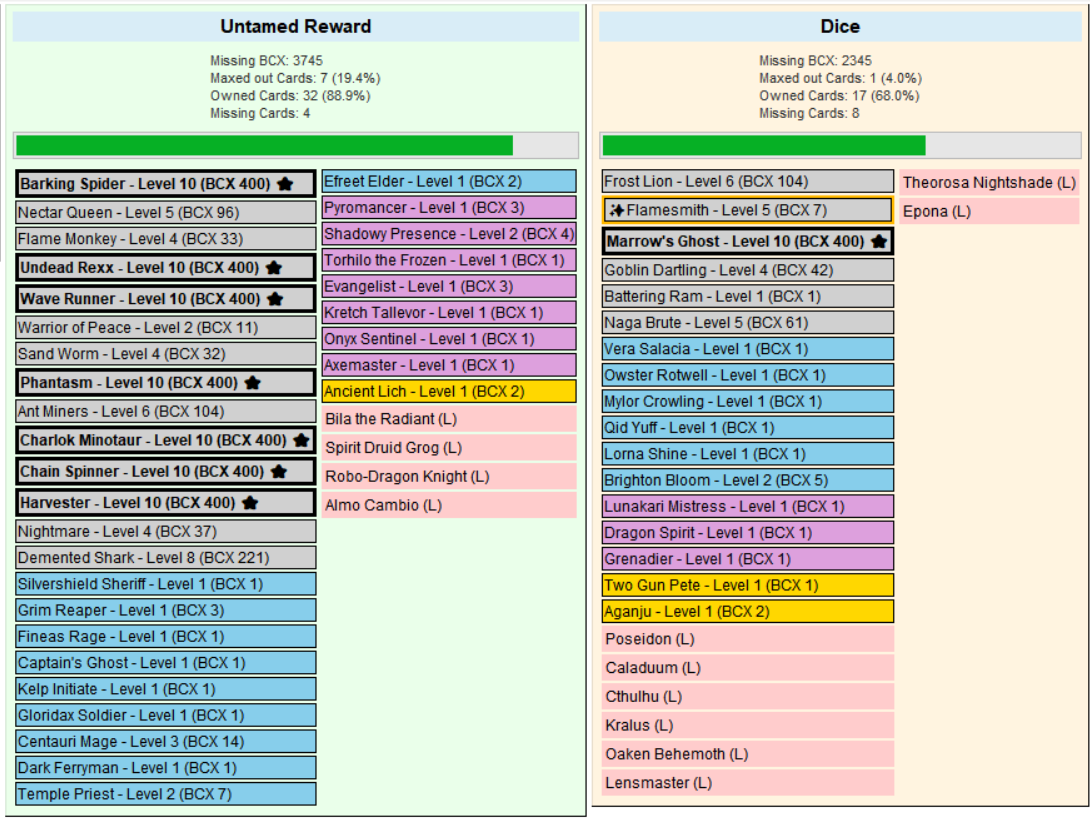Open Efreet Elder - Level 1 card
This screenshot has height=831, width=1090.
[449, 181]
